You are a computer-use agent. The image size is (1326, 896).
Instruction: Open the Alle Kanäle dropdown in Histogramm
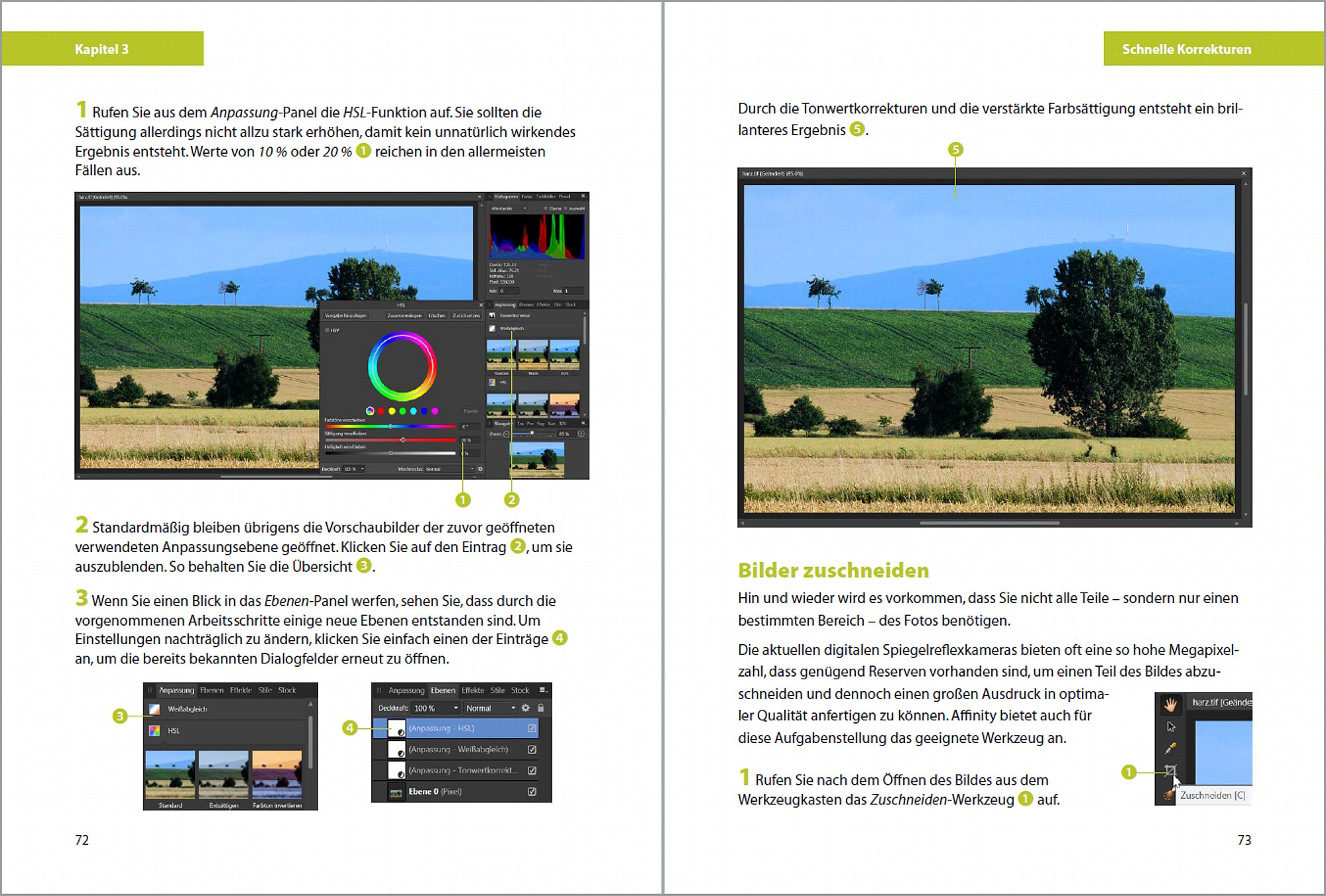pos(509,209)
